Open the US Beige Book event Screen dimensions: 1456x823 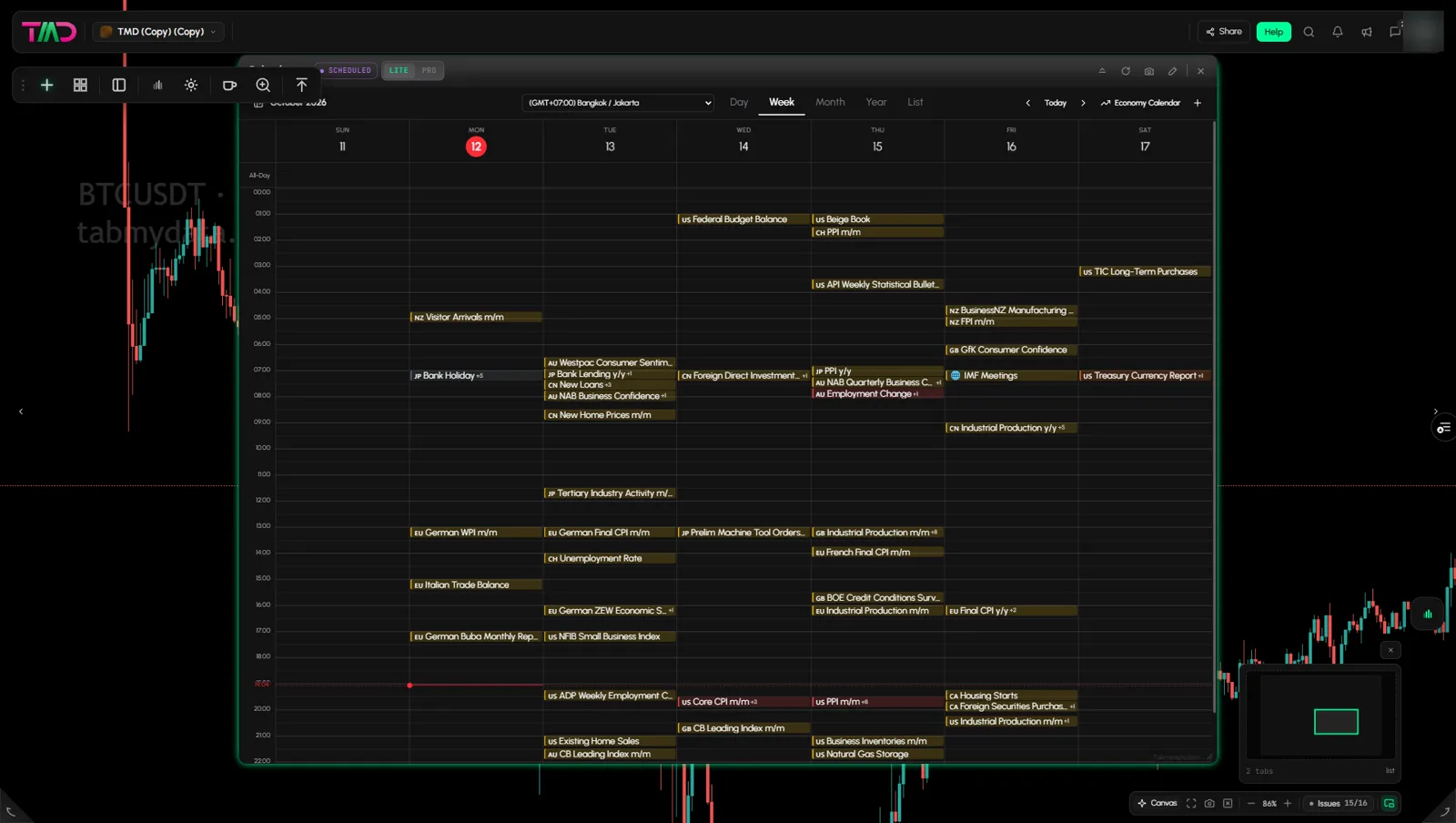[x=877, y=219]
